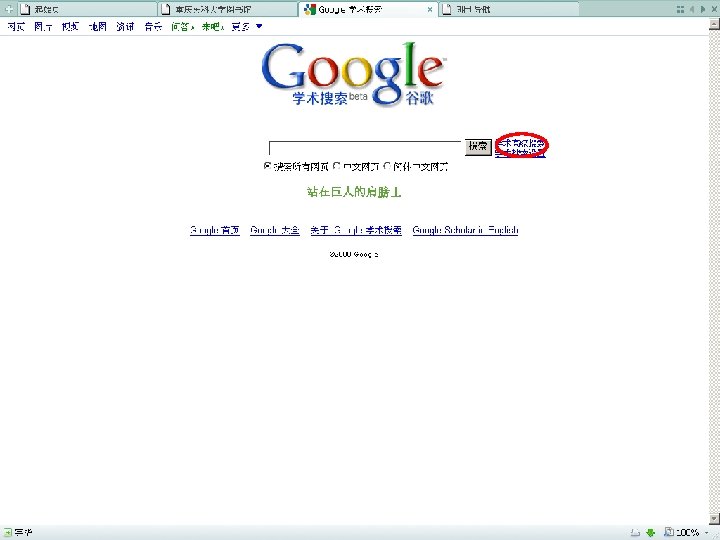
Task: Open a new tab with the plus icon
Action: coord(8,9)
